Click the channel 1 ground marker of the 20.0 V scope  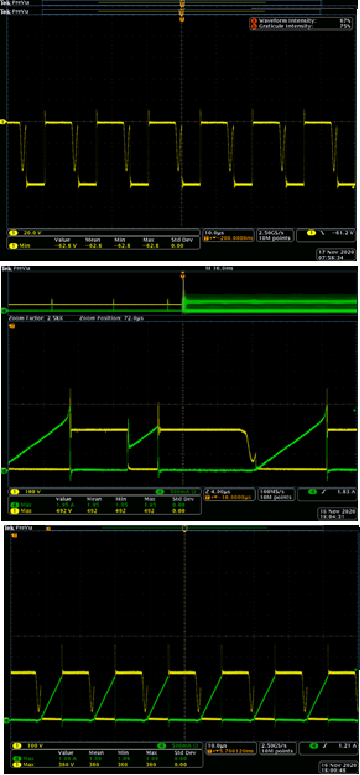pyautogui.click(x=4, y=122)
